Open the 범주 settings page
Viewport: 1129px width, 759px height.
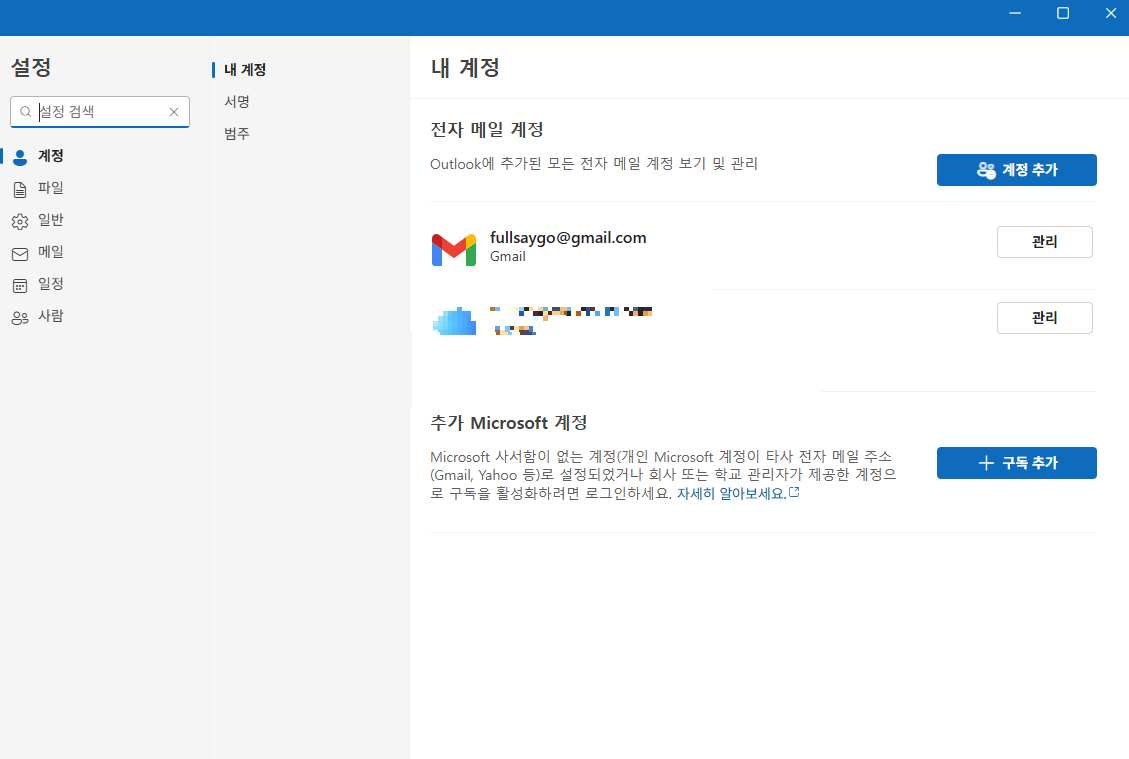(236, 133)
